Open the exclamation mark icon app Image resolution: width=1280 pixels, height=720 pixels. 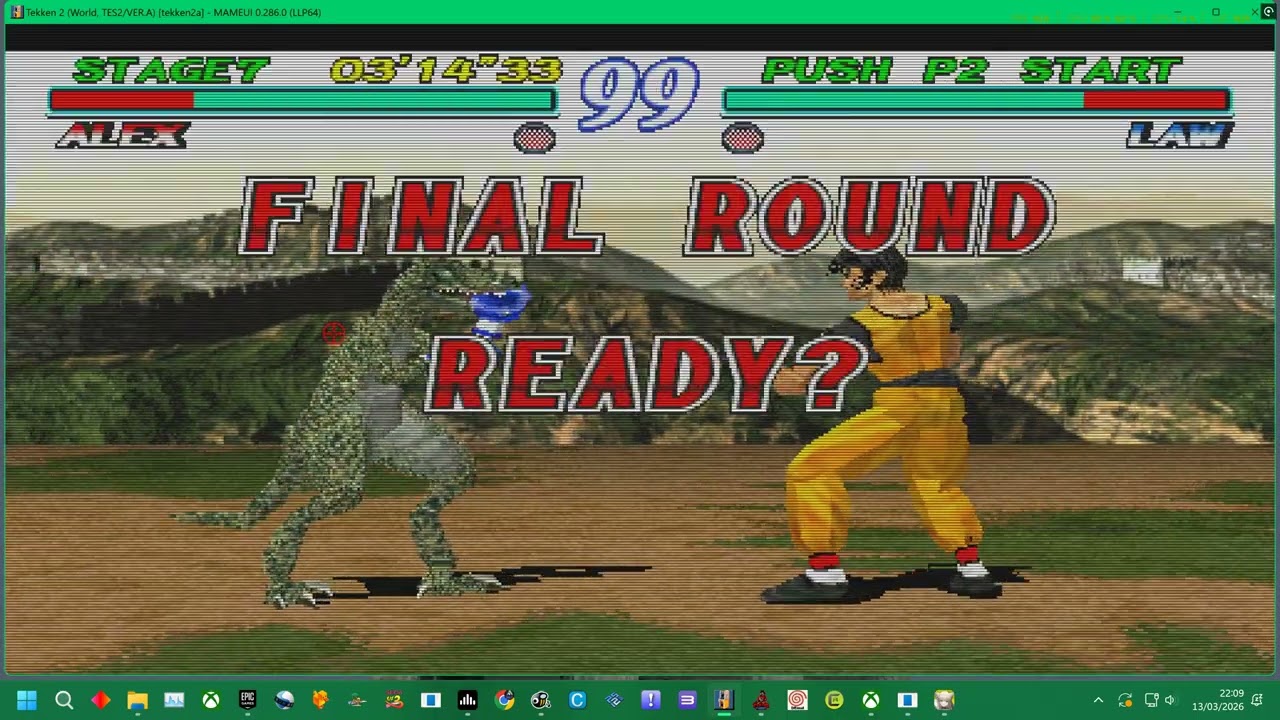(651, 700)
